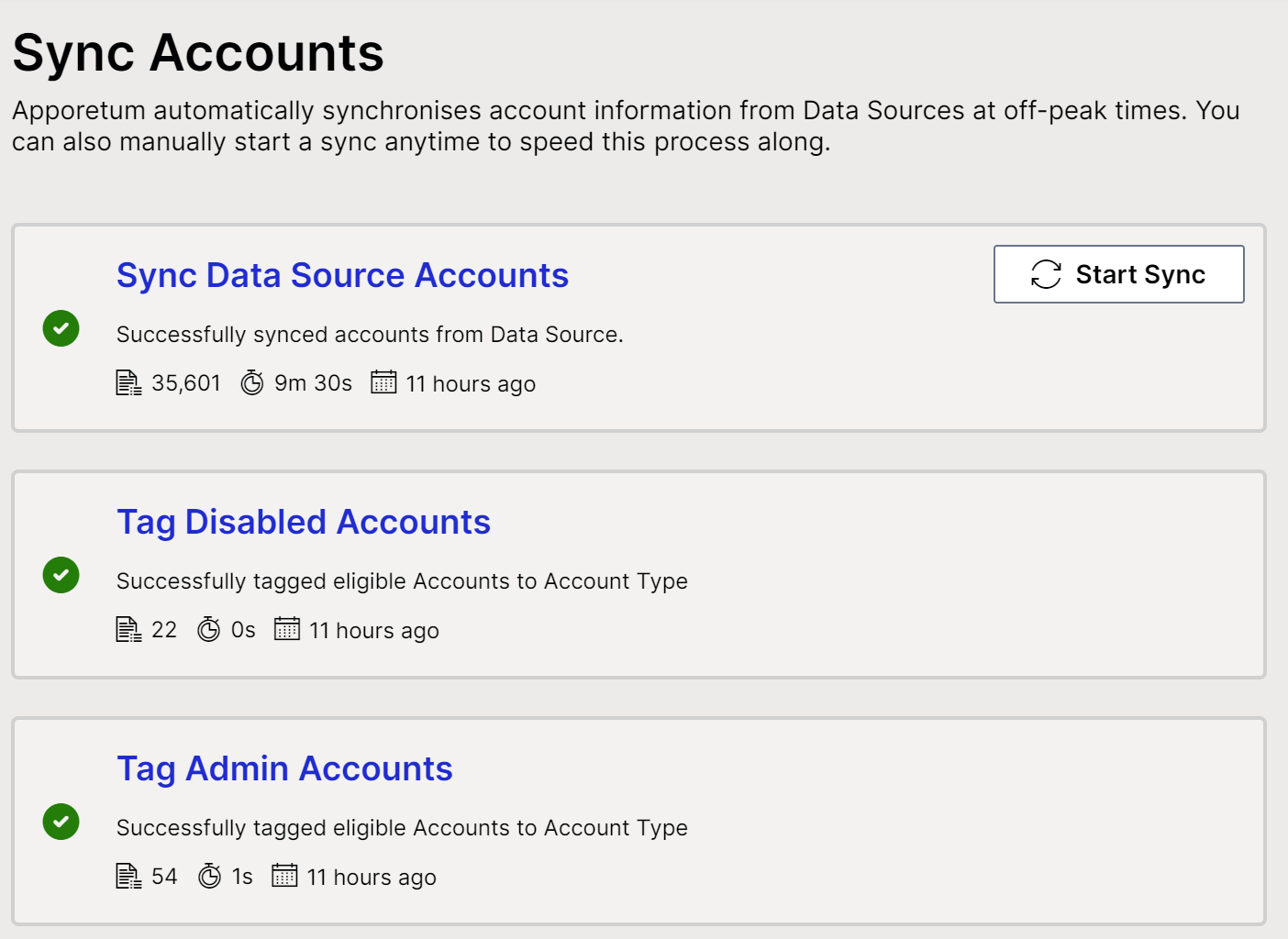1288x939 pixels.
Task: Open the Tag Disabled Accounts link
Action: (304, 522)
